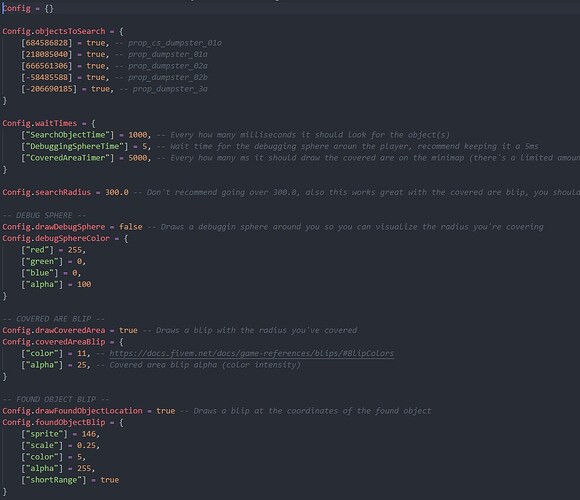The width and height of the screenshot is (580, 500).
Task: Select the red value 255
Action: 75,250
